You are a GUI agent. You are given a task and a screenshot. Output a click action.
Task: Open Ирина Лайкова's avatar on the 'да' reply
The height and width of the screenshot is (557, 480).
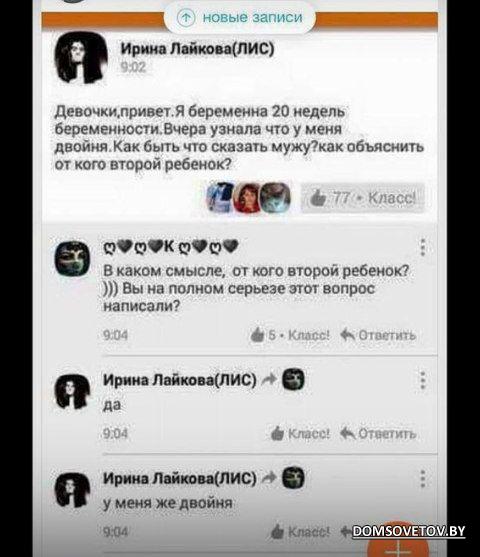click(x=72, y=391)
